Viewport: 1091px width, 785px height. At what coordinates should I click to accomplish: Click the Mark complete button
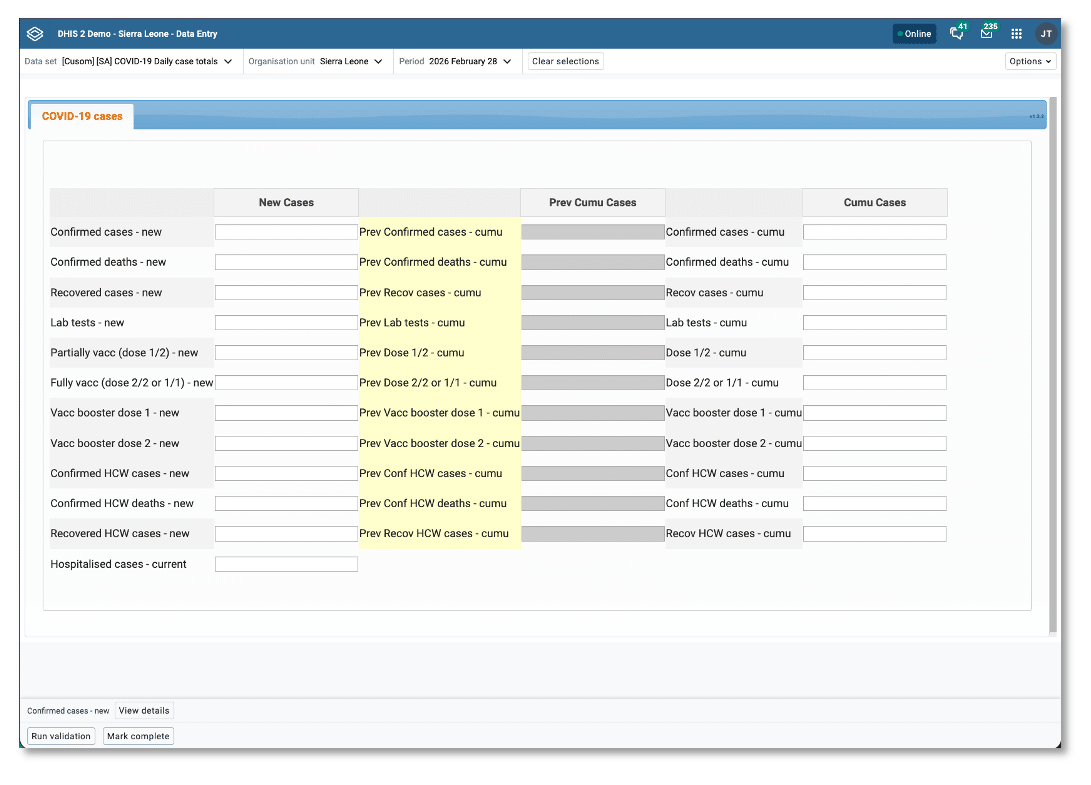point(139,736)
